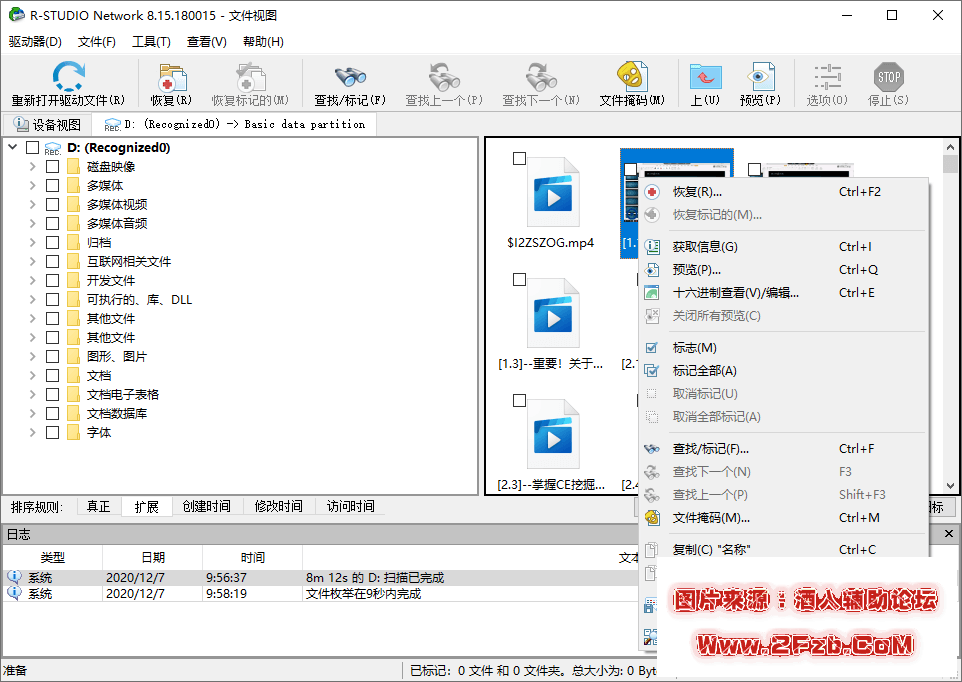Click the Up (上) folder toolbar icon
Screen dimensions: 962x682
pos(705,77)
